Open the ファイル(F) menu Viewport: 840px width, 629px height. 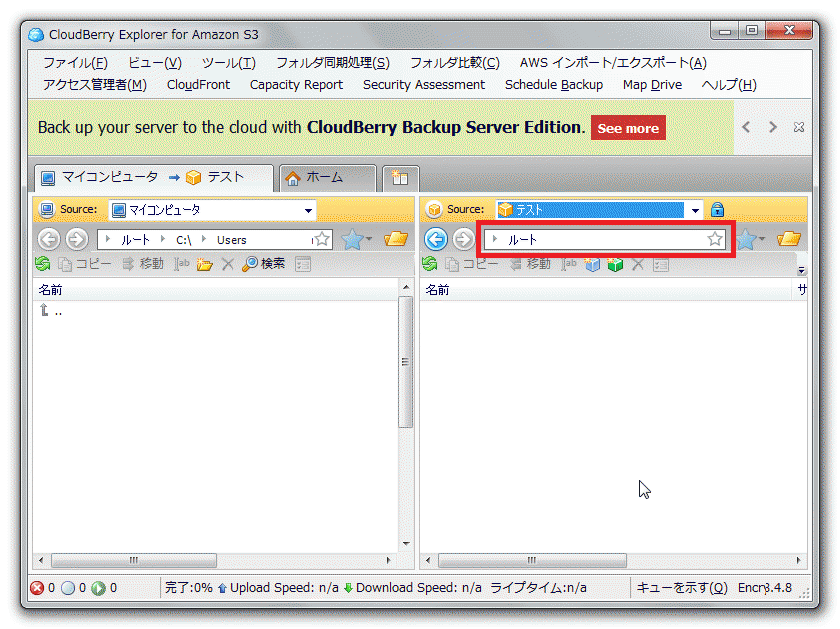pyautogui.click(x=75, y=63)
